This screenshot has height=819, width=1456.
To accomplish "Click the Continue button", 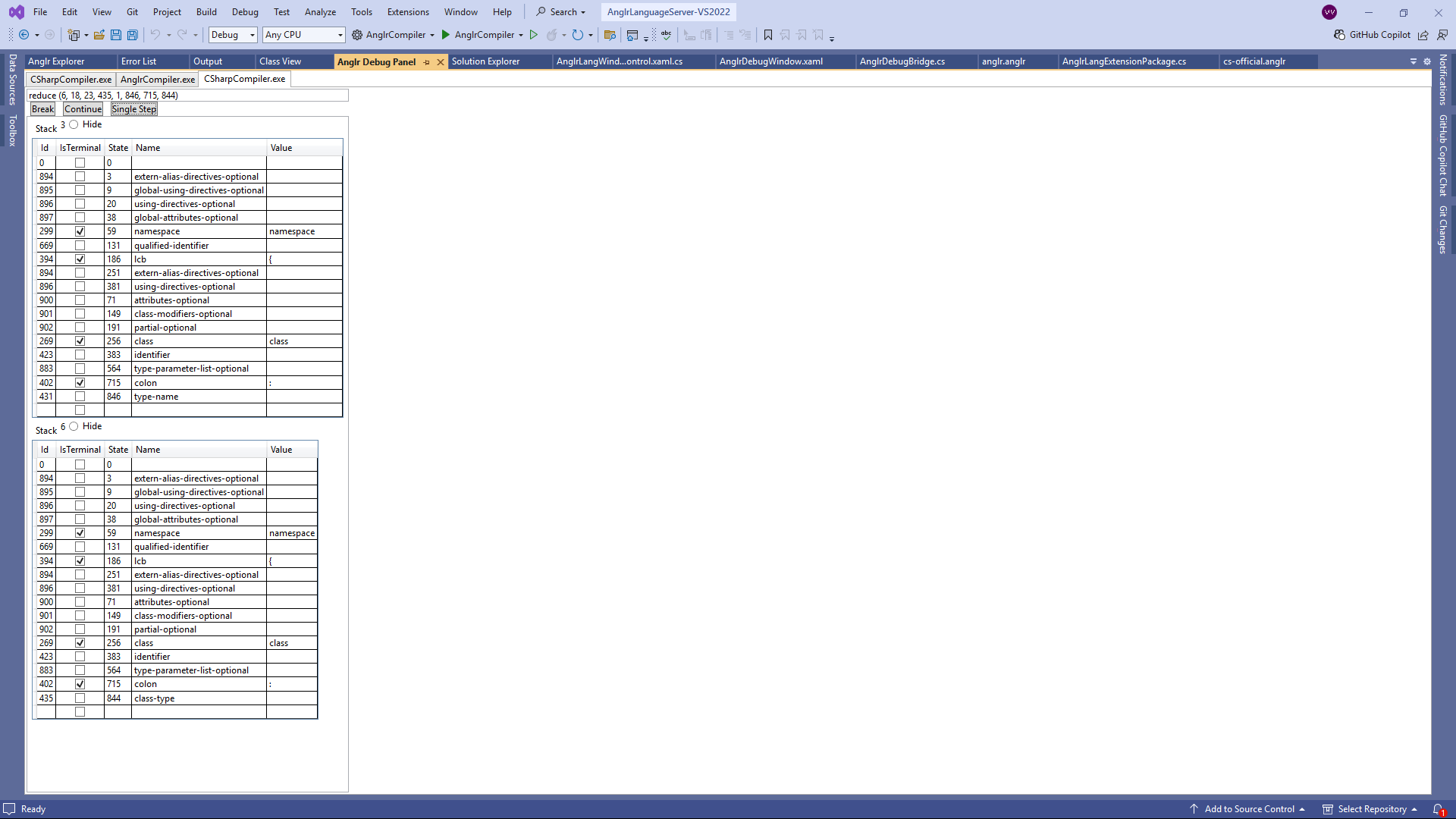I will [83, 108].
